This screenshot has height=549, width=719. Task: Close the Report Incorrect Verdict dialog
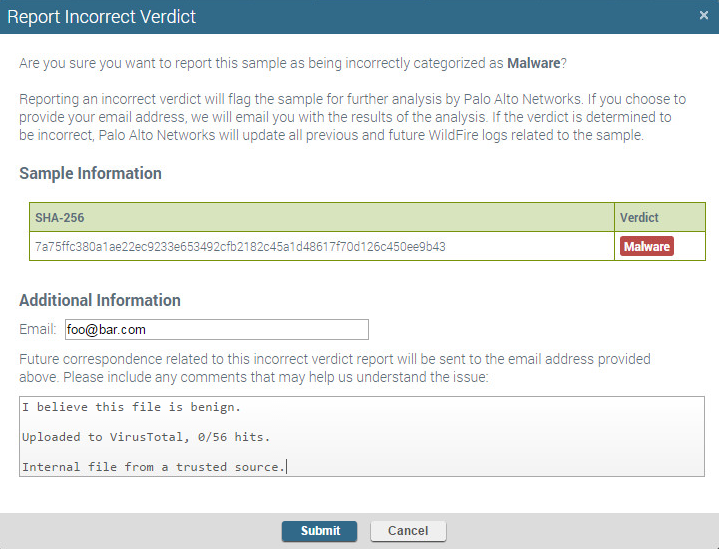pos(704,15)
